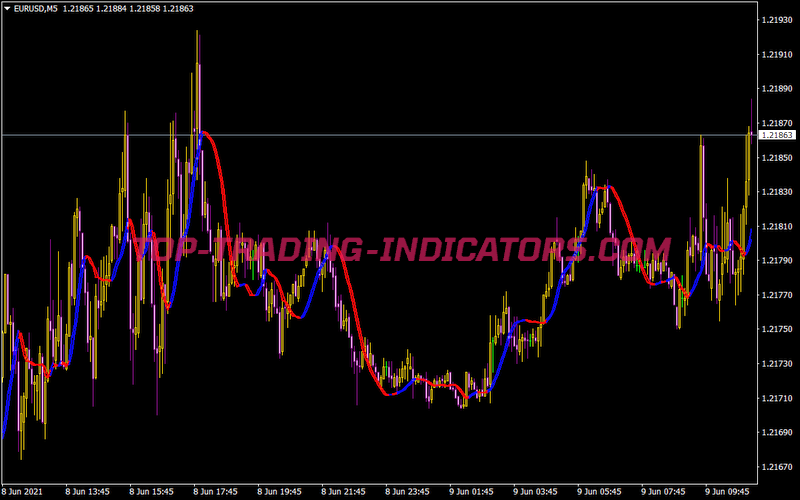Click the 8 Jun 17:45 time label
The image size is (800, 500).
(215, 492)
